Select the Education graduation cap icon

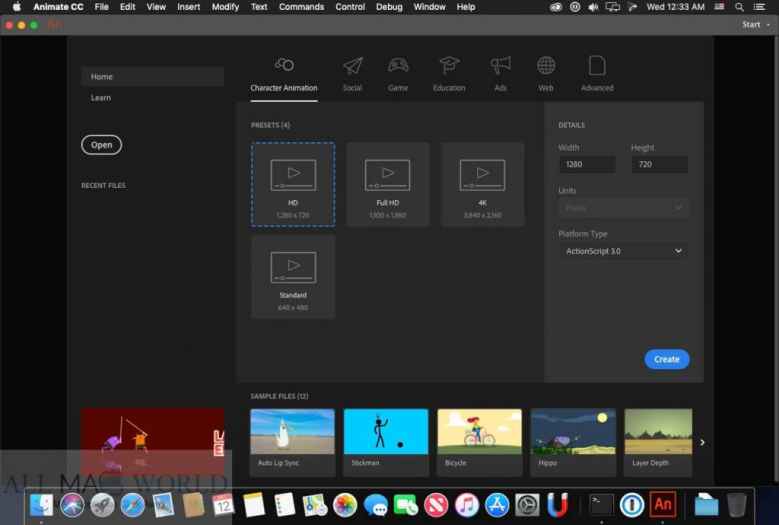[x=449, y=66]
